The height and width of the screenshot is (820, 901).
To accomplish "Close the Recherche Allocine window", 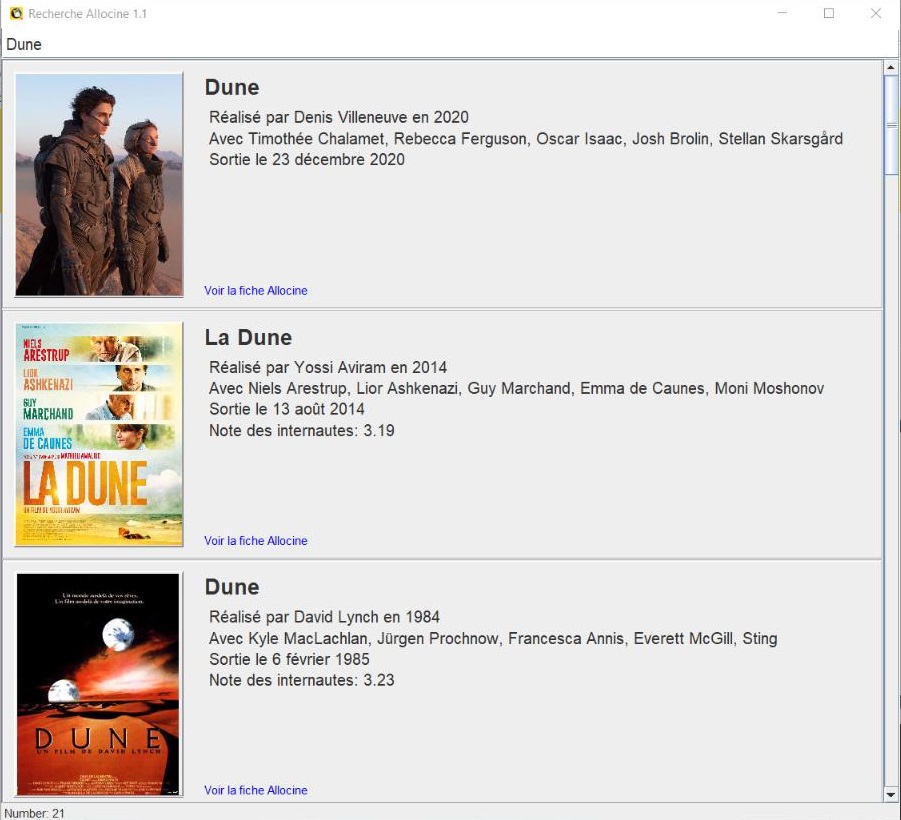I will [x=876, y=13].
